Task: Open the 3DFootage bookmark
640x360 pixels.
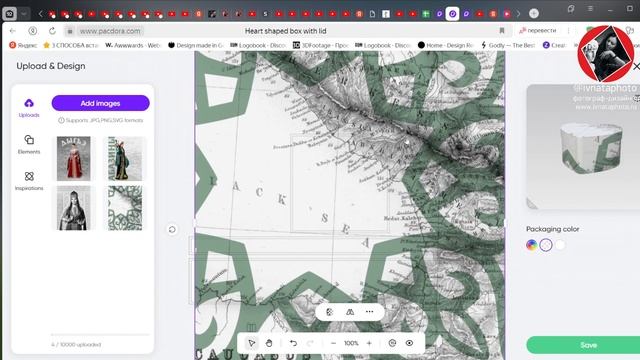Action: (x=321, y=45)
